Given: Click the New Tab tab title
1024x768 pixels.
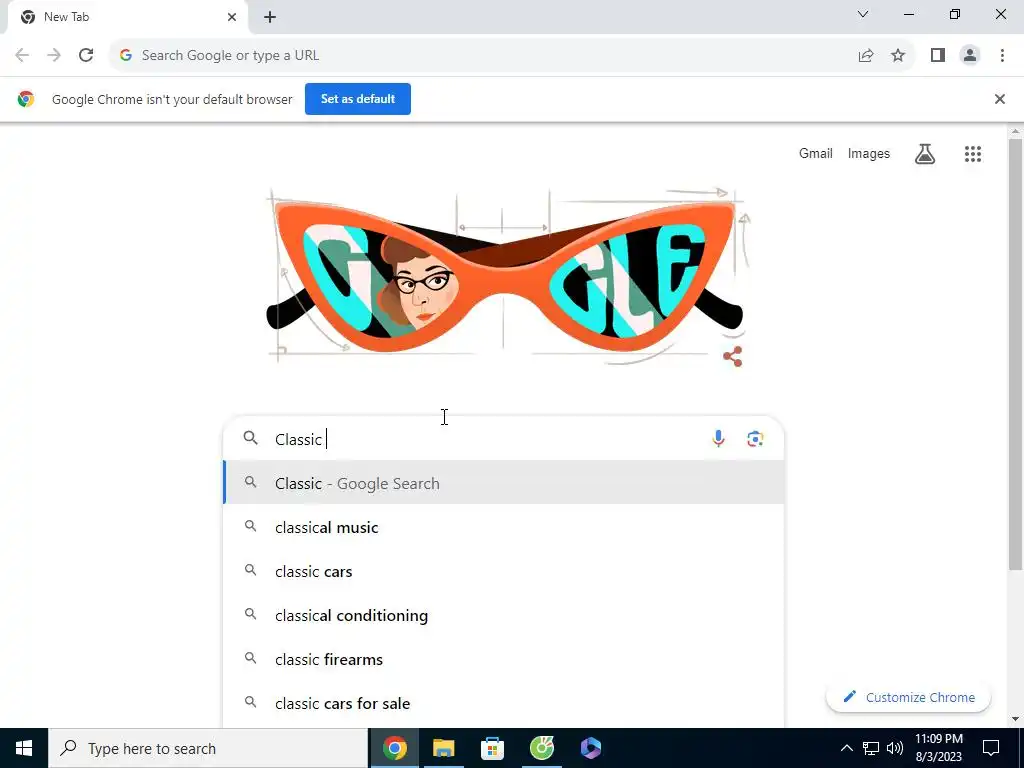Looking at the screenshot, I should [x=66, y=17].
